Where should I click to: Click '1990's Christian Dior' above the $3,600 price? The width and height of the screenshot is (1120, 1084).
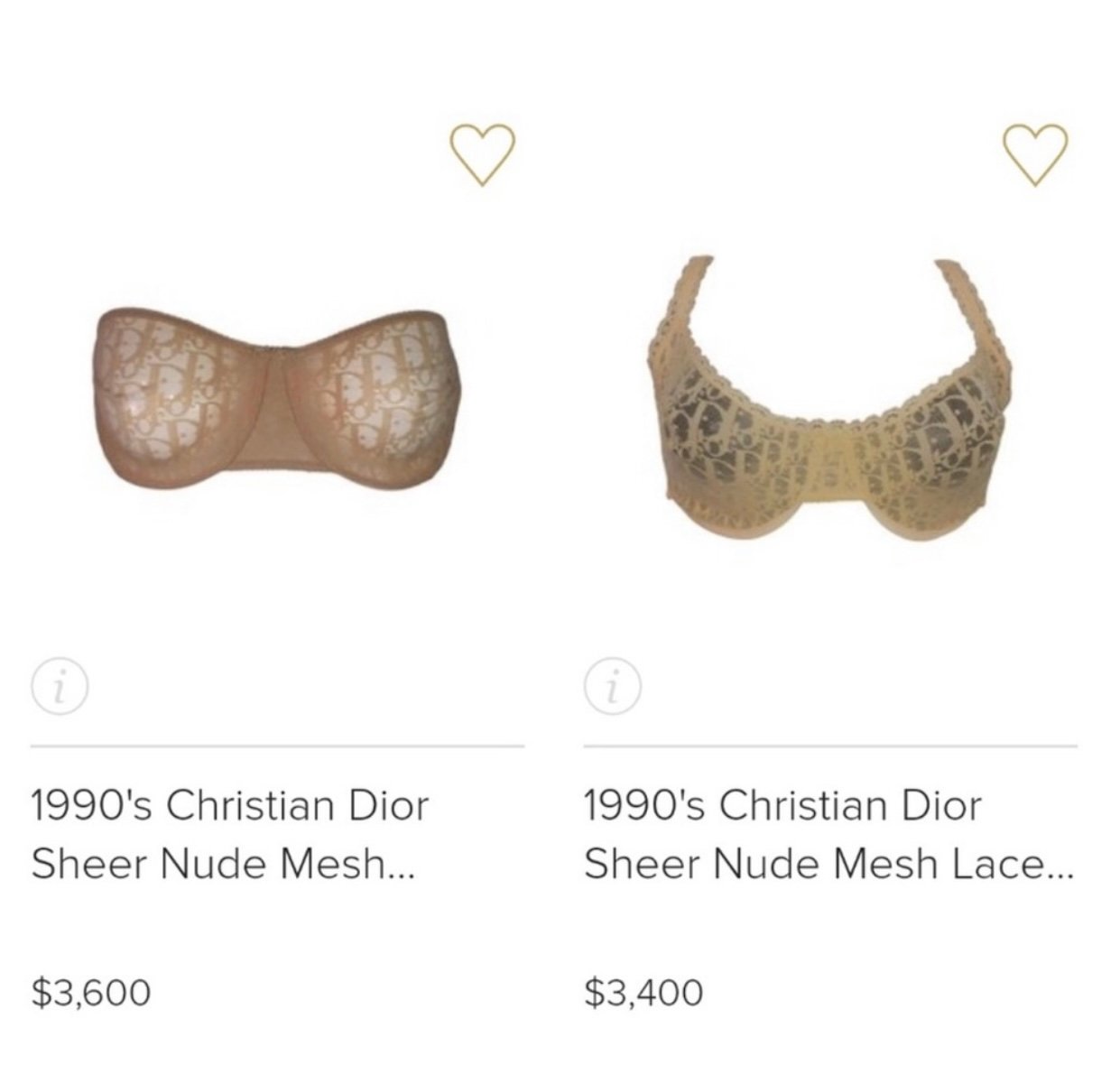tap(231, 805)
